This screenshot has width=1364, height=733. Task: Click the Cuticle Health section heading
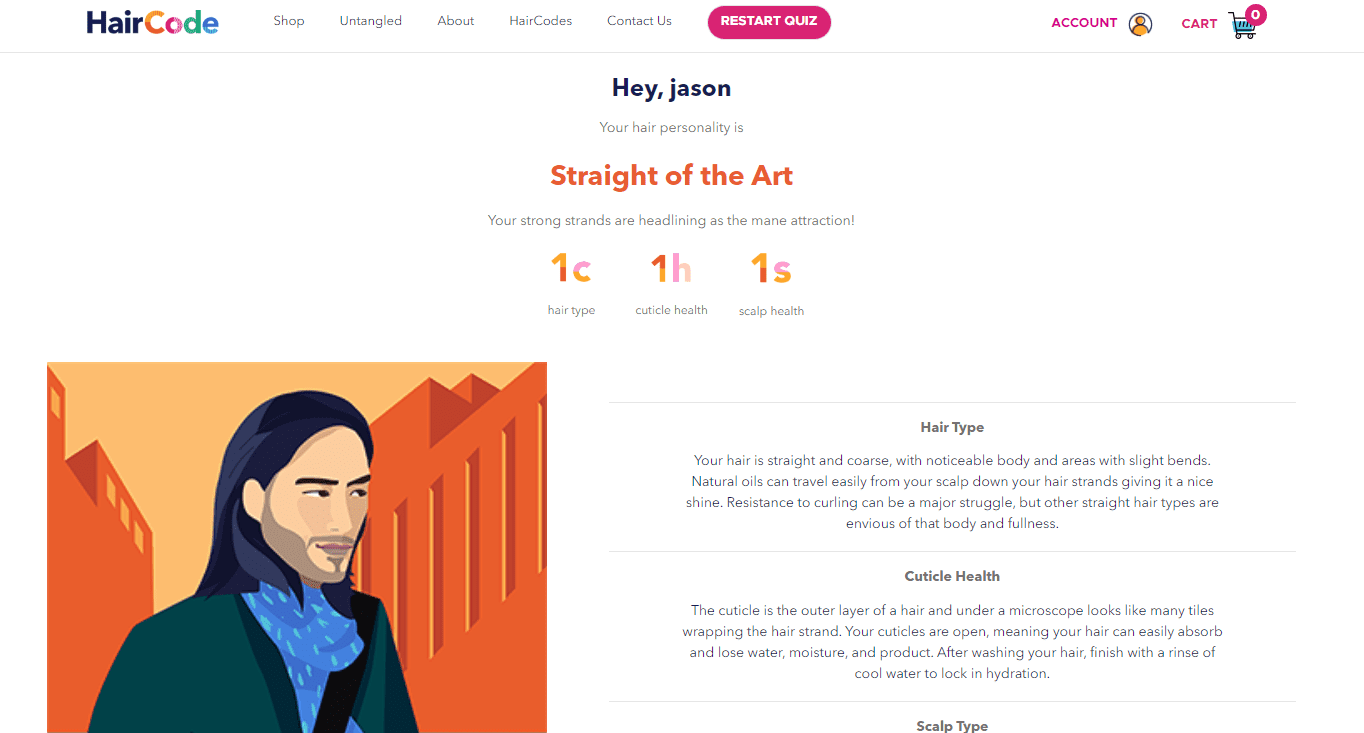(952, 576)
